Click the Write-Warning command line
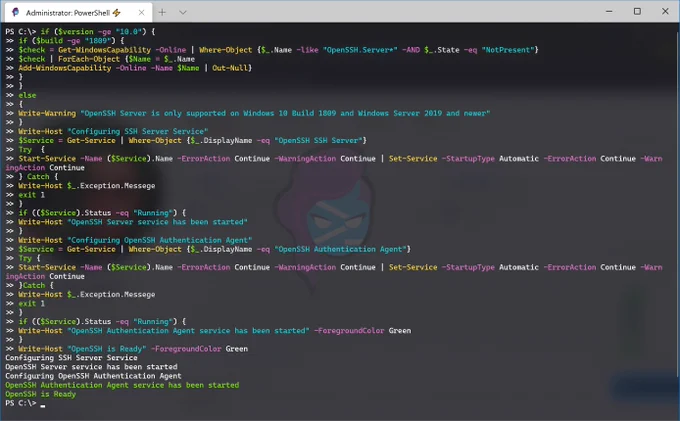680x421 pixels. click(248, 113)
